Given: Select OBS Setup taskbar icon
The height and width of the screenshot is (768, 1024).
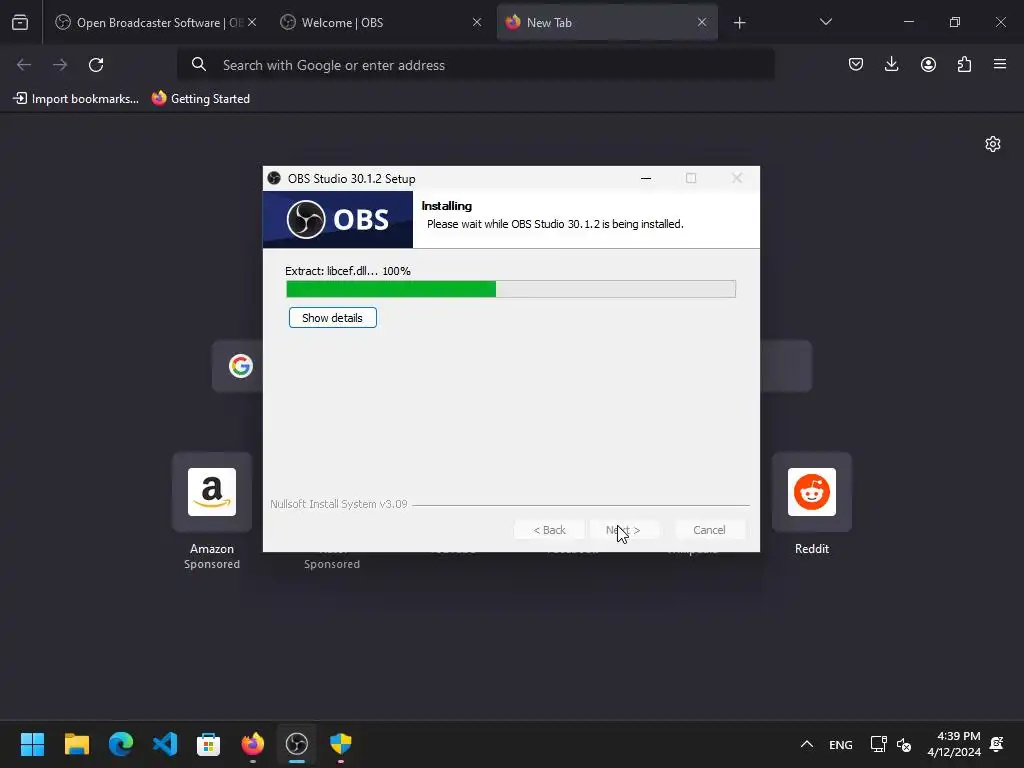Looking at the screenshot, I should [x=296, y=744].
